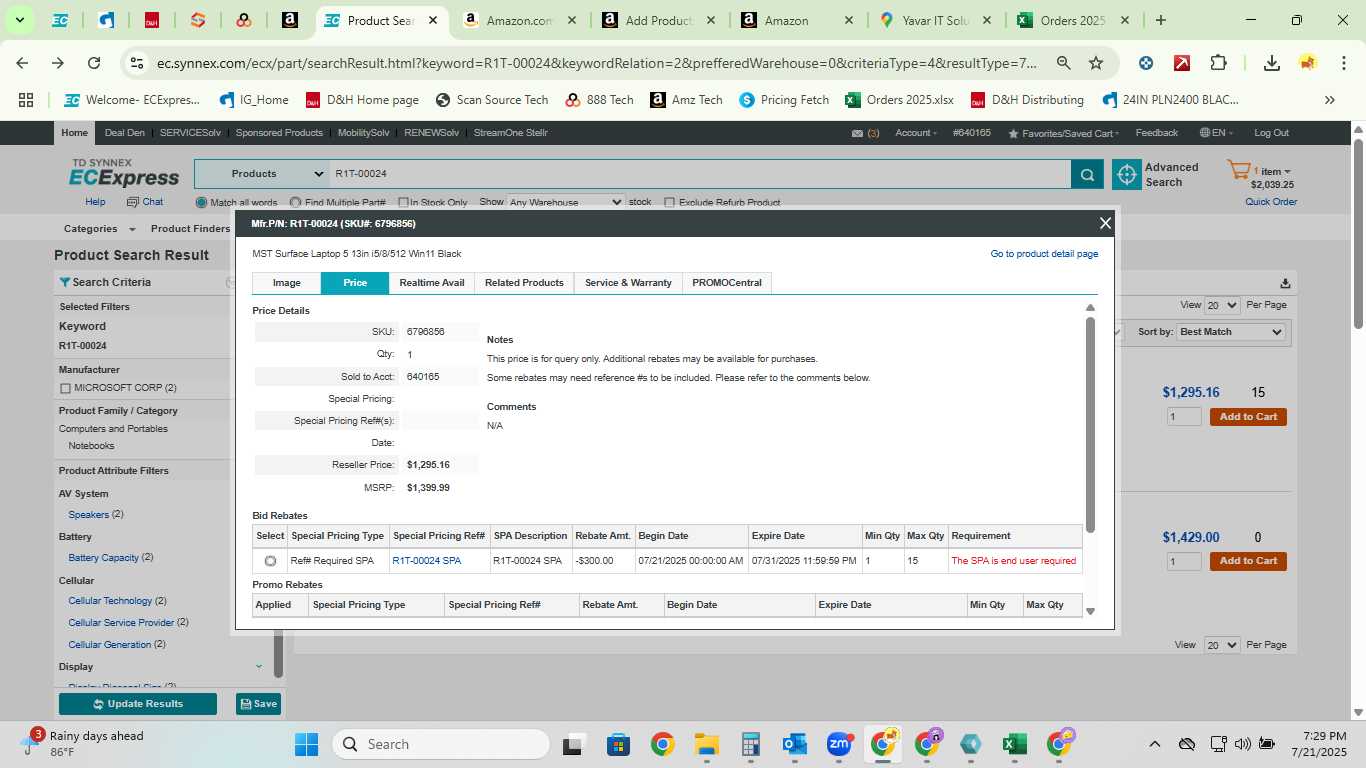This screenshot has height=768, width=1366.
Task: Bookmark this page star icon
Action: pyautogui.click(x=1096, y=63)
